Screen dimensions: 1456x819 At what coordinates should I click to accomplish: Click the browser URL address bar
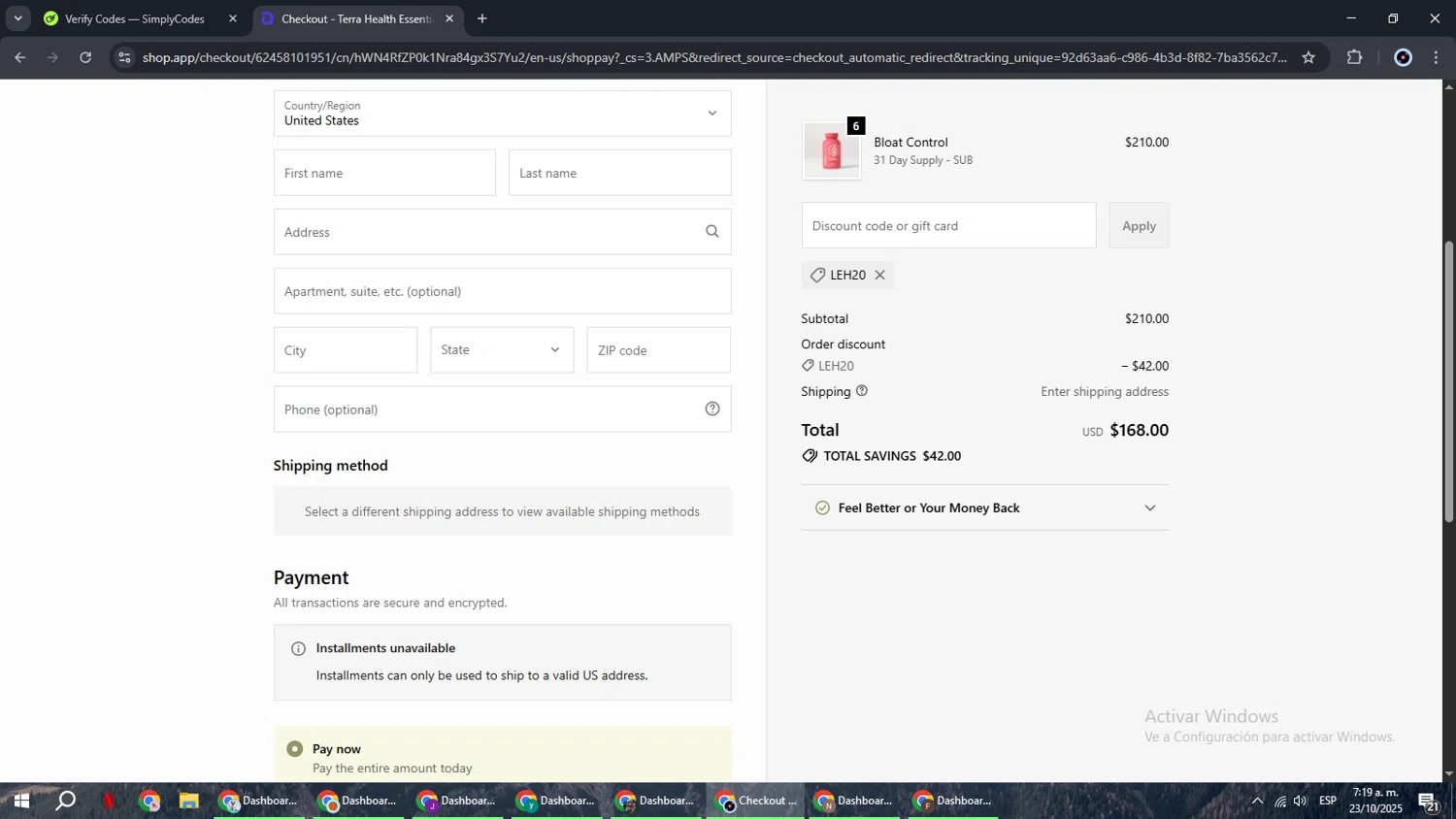pos(713,57)
